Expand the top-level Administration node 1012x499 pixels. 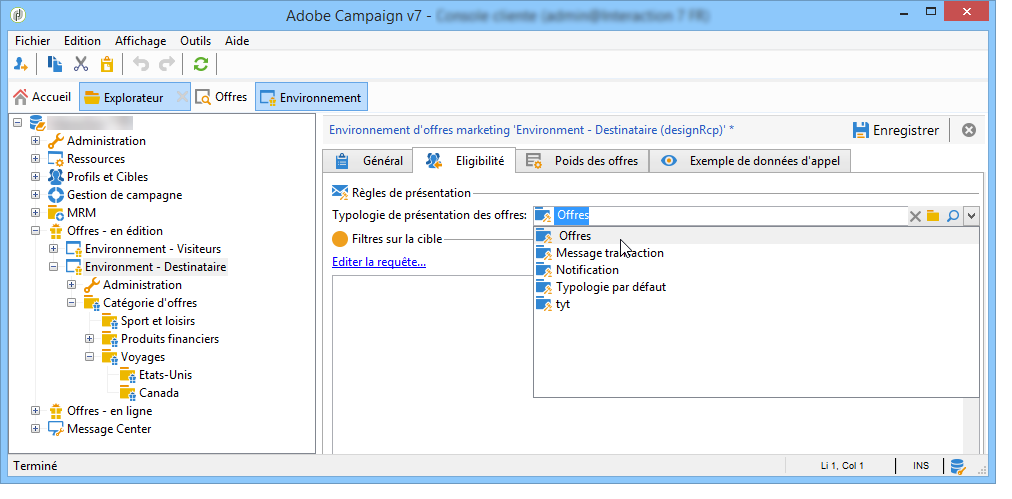35,141
